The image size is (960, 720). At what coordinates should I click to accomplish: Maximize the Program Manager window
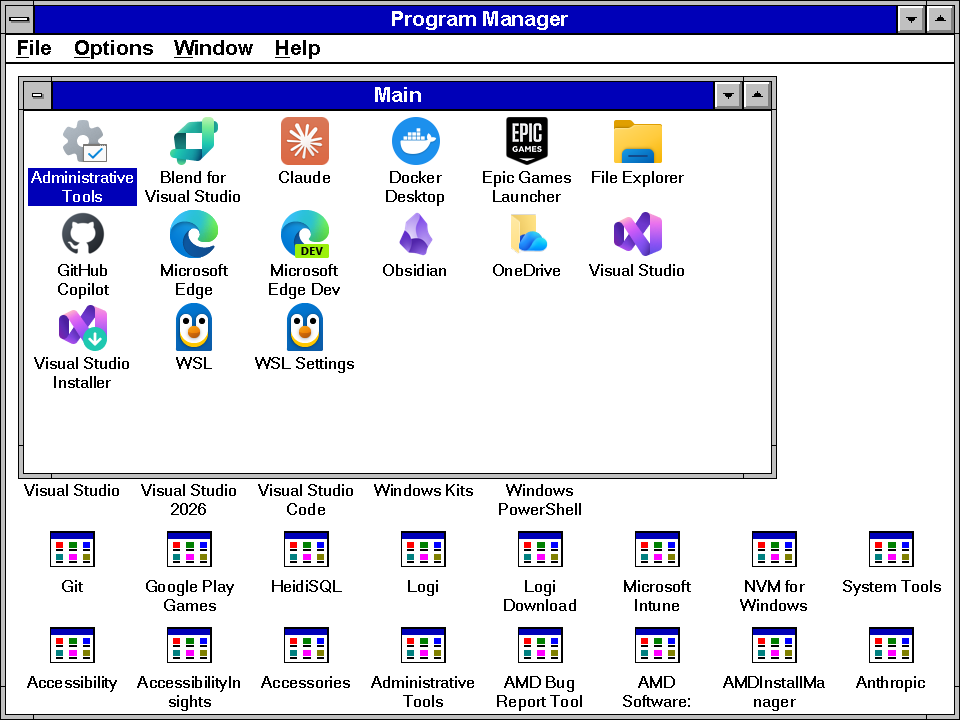(940, 19)
